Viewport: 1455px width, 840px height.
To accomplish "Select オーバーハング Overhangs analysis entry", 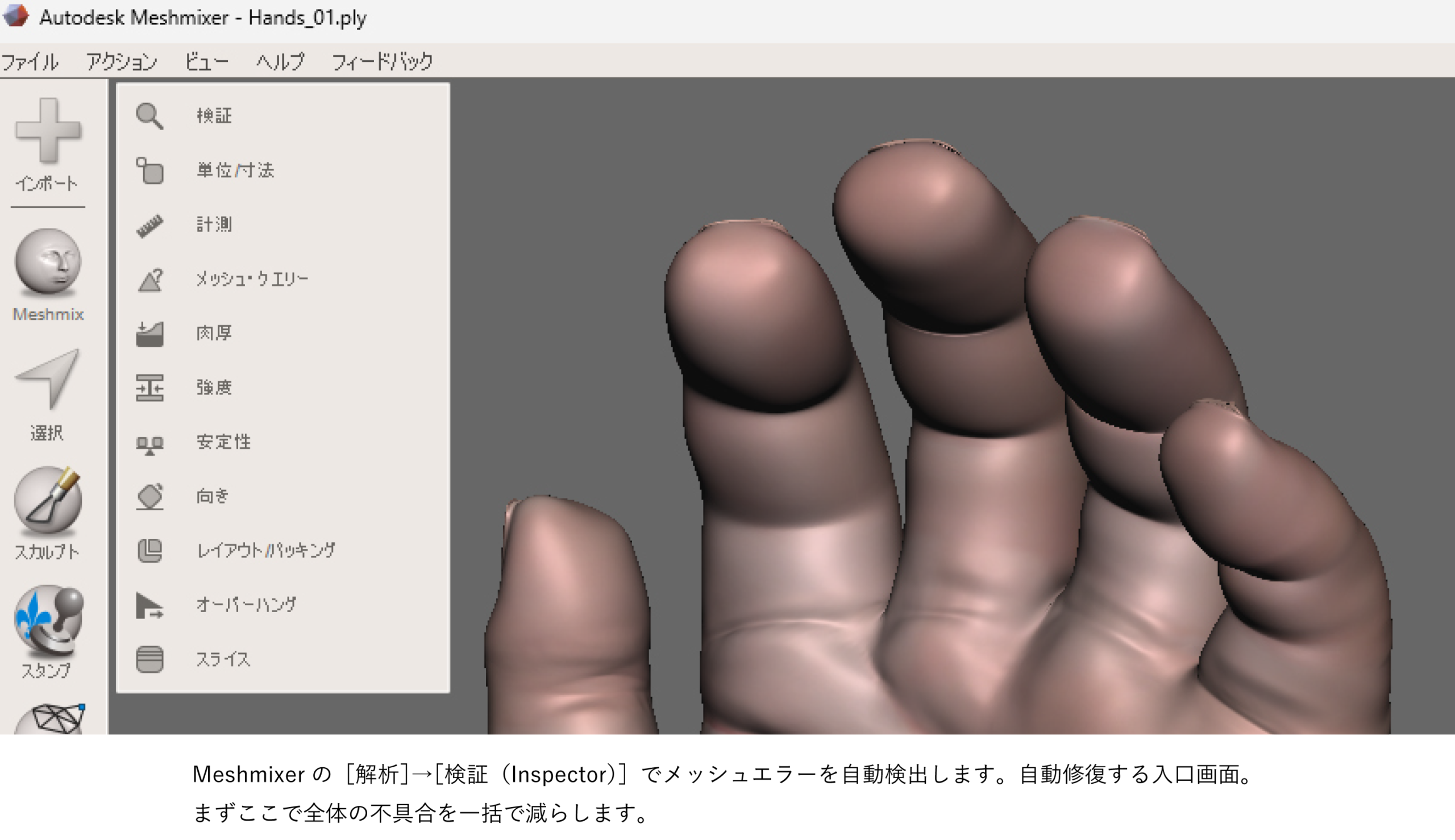I will pyautogui.click(x=246, y=605).
